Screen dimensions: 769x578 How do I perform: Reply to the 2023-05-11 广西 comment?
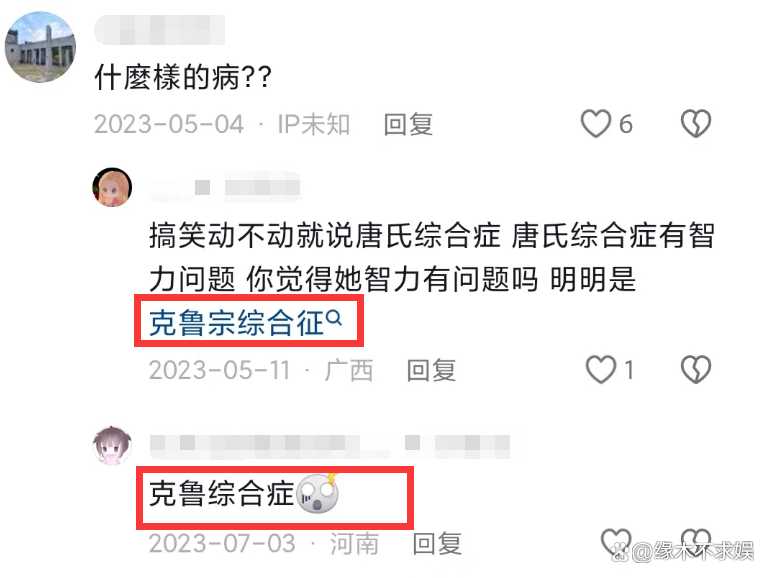coord(431,370)
